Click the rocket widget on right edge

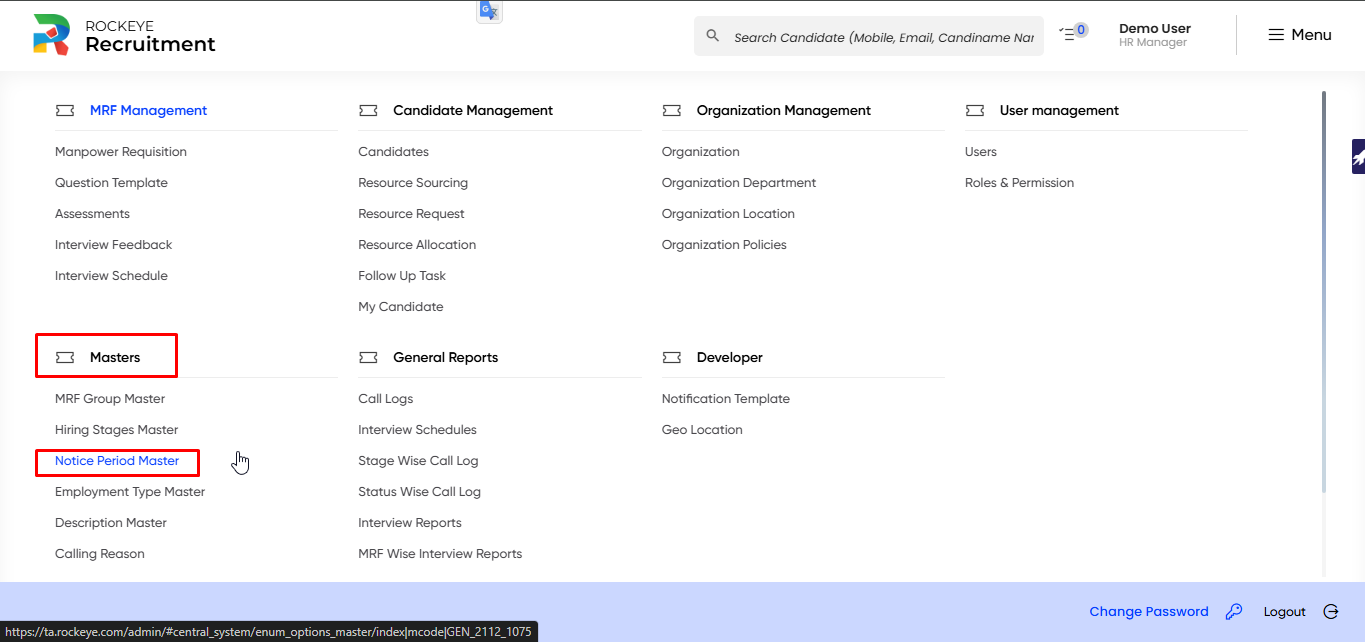pos(1358,156)
